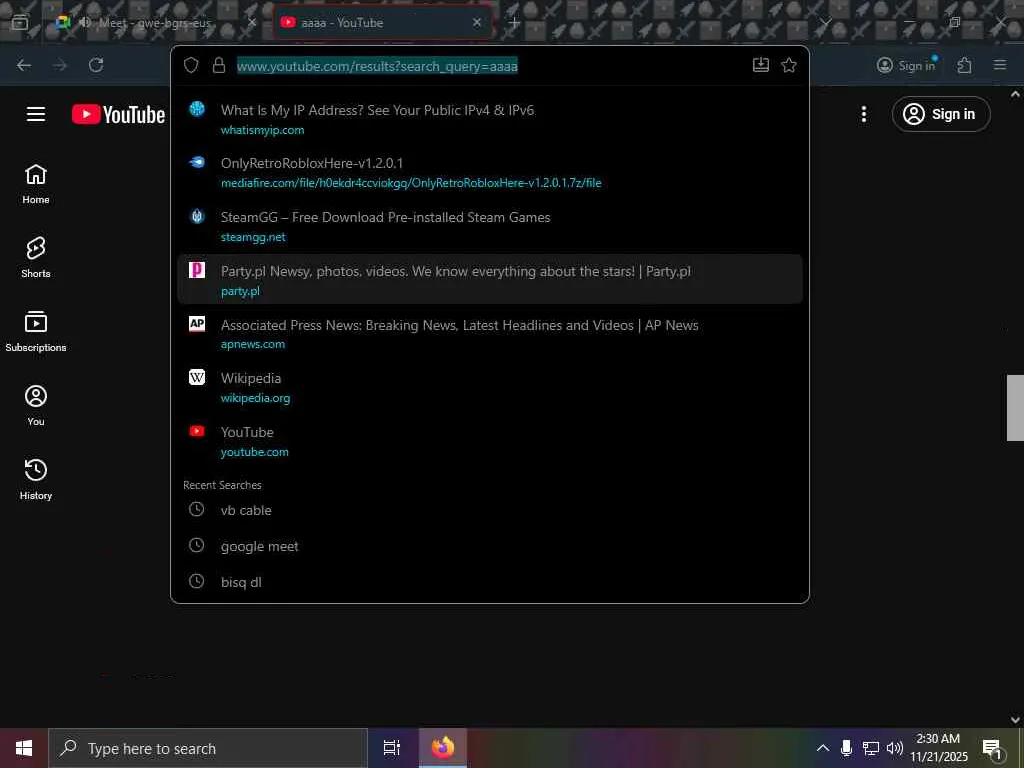Screen dimensions: 1024x768
Task: Open the Firefox extensions puzzle icon
Action: 965,65
